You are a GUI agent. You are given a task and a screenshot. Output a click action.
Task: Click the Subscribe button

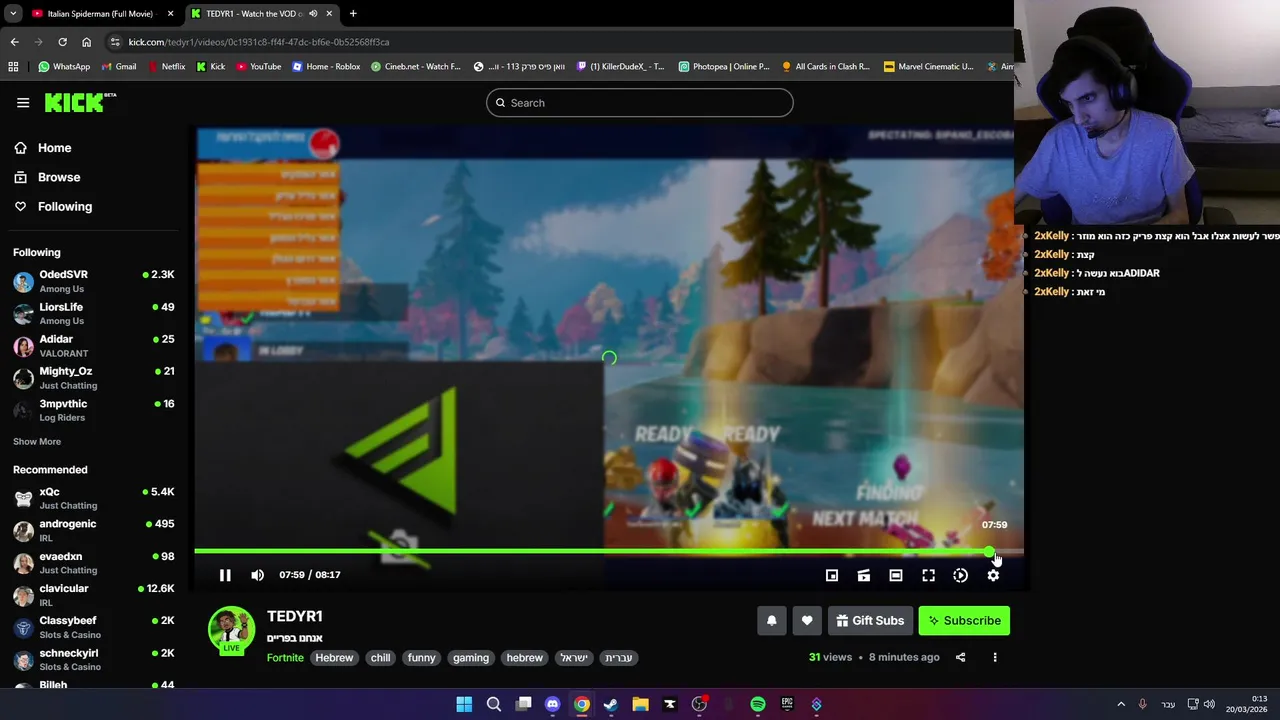(x=964, y=621)
